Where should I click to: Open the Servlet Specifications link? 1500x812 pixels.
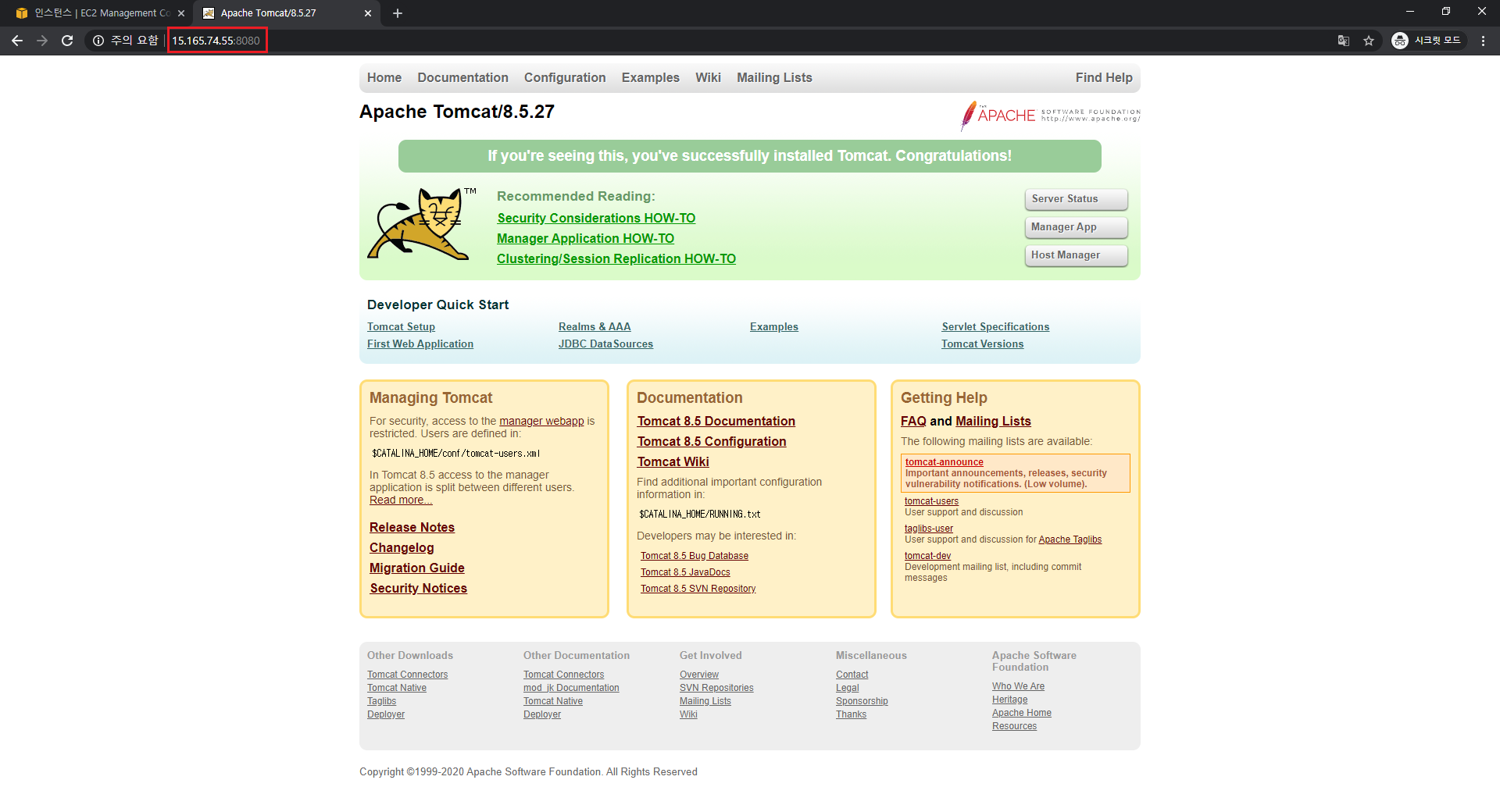995,327
